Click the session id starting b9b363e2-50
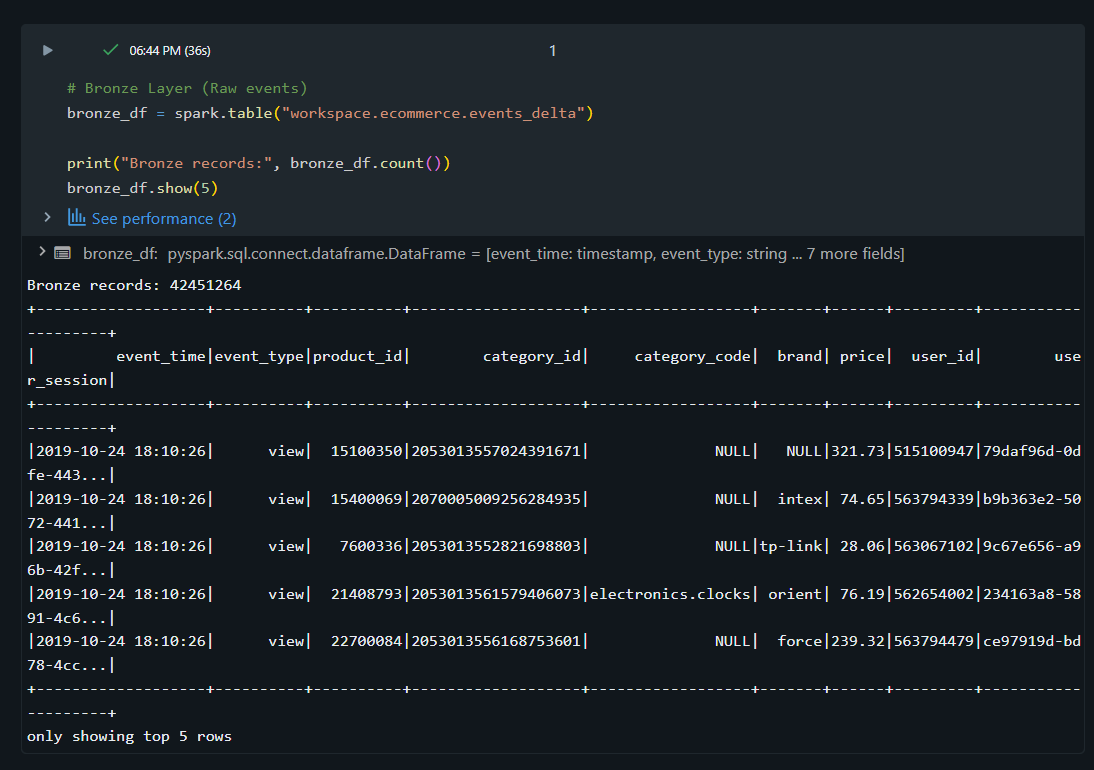1094x770 pixels. [1032, 499]
